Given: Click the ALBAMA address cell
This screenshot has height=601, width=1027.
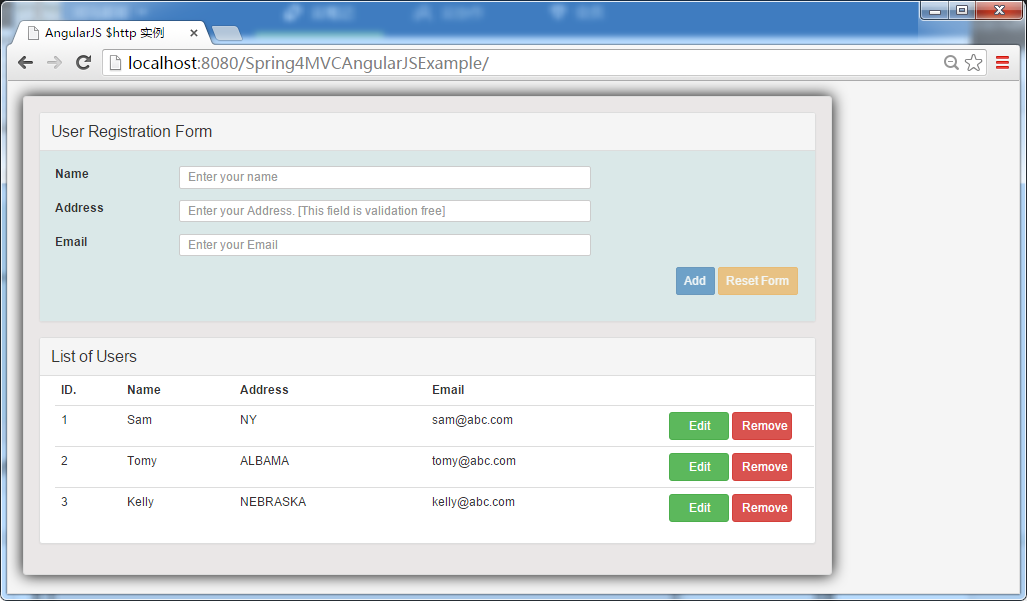Looking at the screenshot, I should tap(264, 461).
